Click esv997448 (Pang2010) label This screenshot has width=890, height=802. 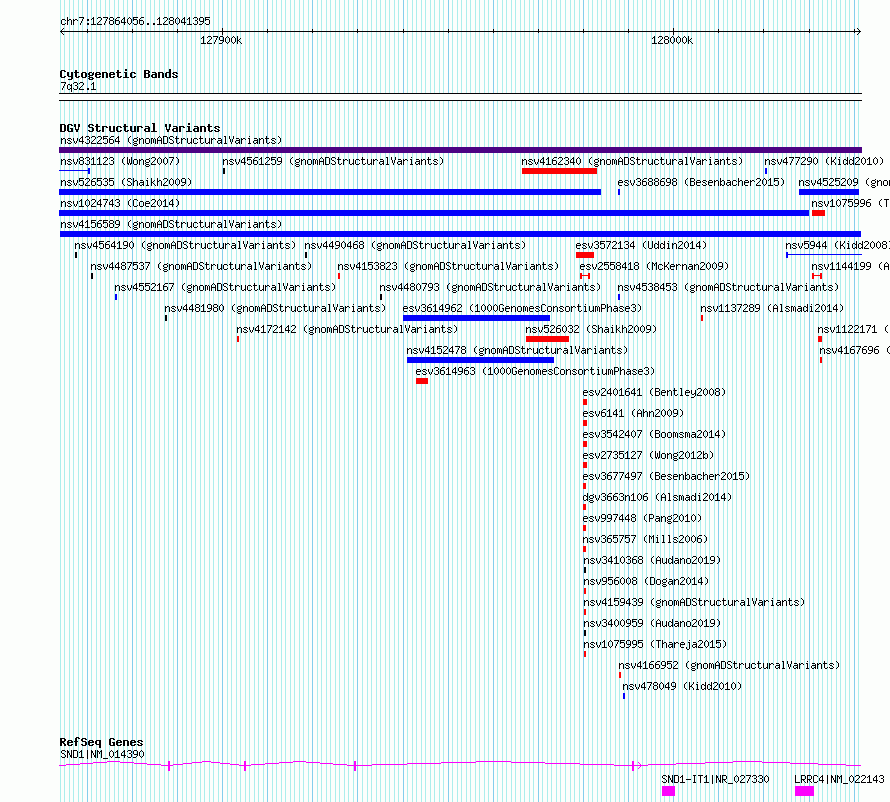click(x=643, y=518)
